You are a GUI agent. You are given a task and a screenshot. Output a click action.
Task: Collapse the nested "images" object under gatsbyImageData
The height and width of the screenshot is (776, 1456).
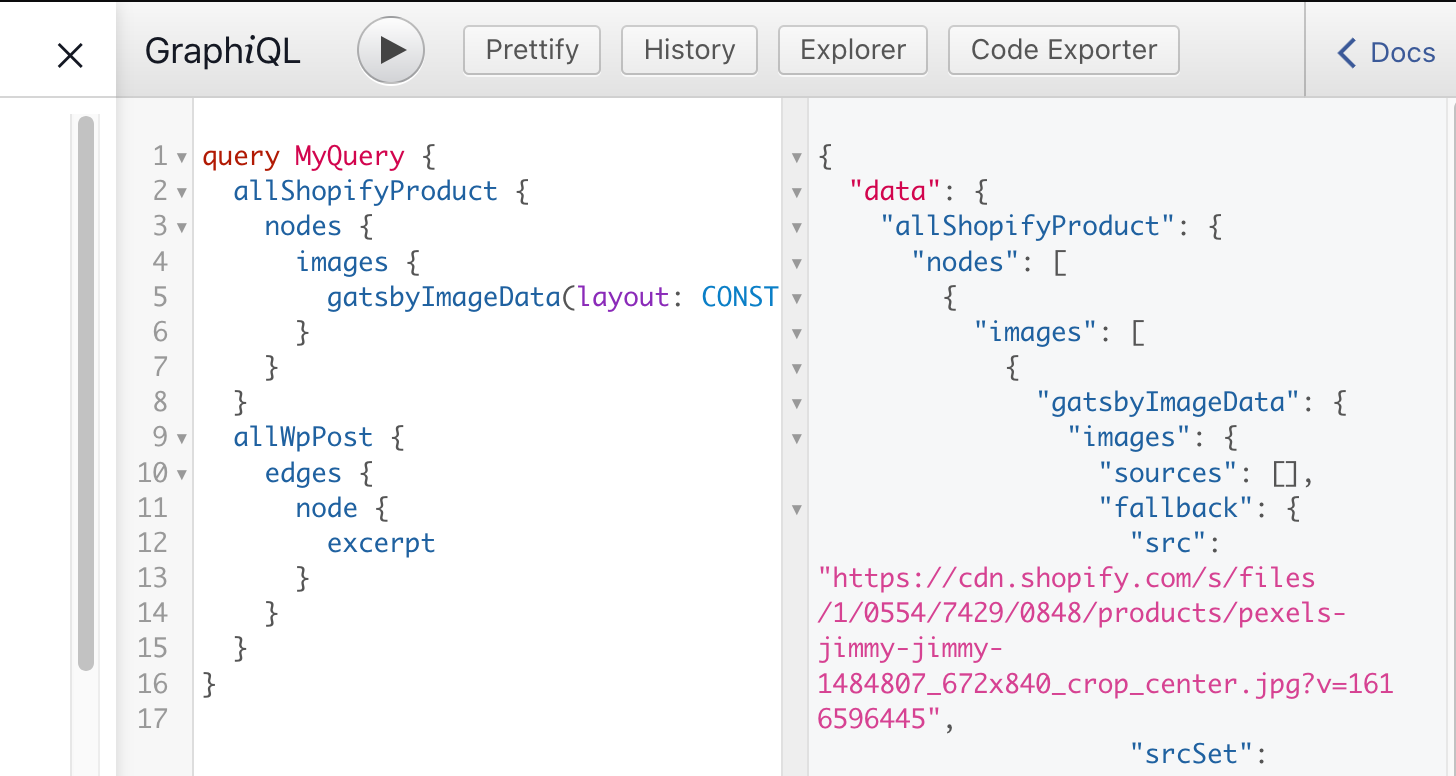797,438
